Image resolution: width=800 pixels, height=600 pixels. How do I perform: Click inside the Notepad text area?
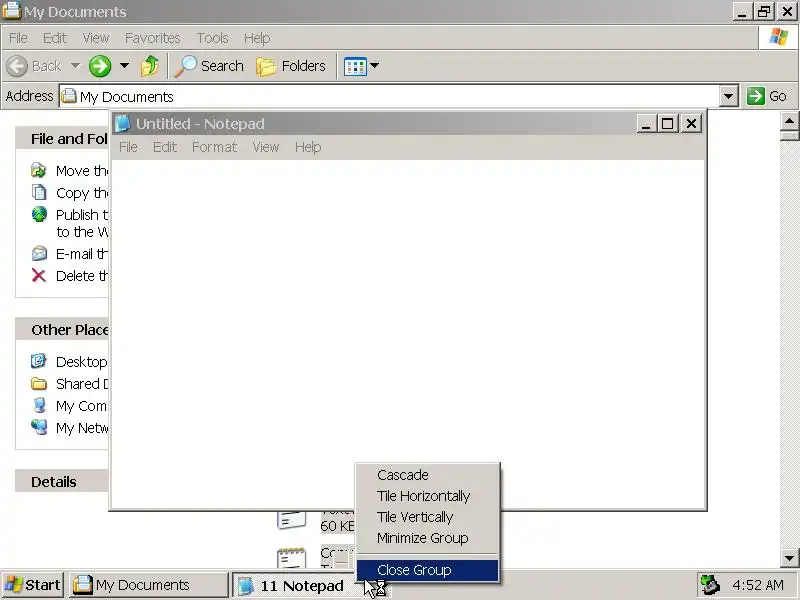click(x=408, y=311)
